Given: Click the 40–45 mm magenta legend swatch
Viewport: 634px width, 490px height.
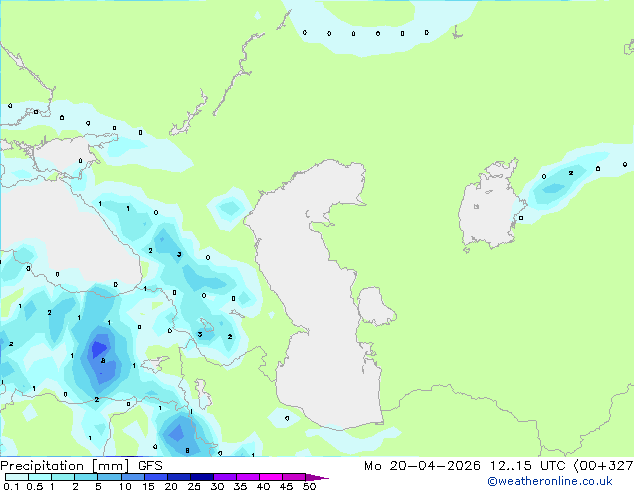Looking at the screenshot, I should (x=271, y=477).
